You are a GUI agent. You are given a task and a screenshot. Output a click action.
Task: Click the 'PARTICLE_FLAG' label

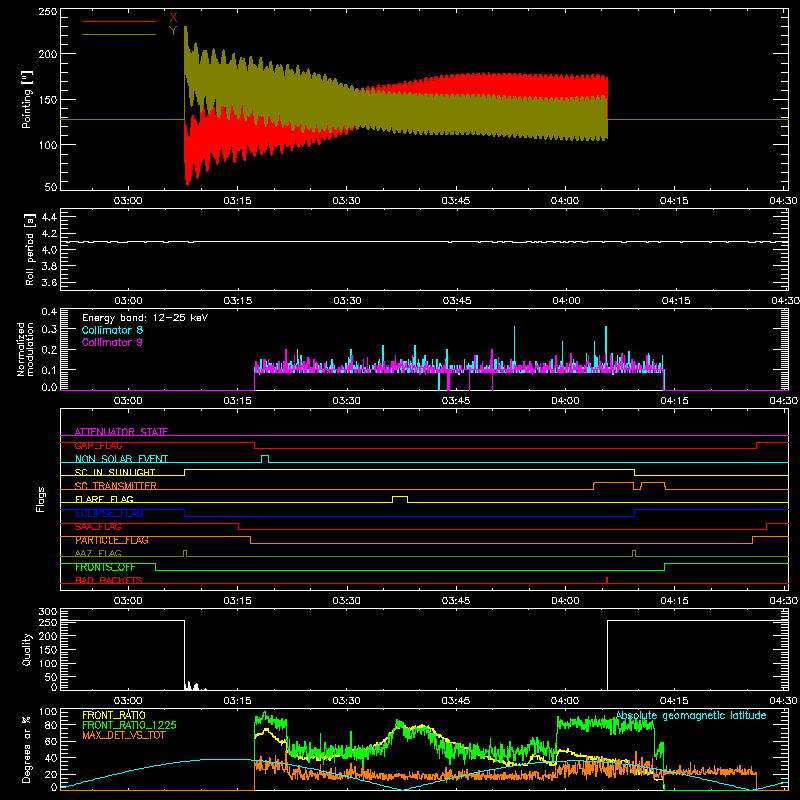(x=112, y=540)
